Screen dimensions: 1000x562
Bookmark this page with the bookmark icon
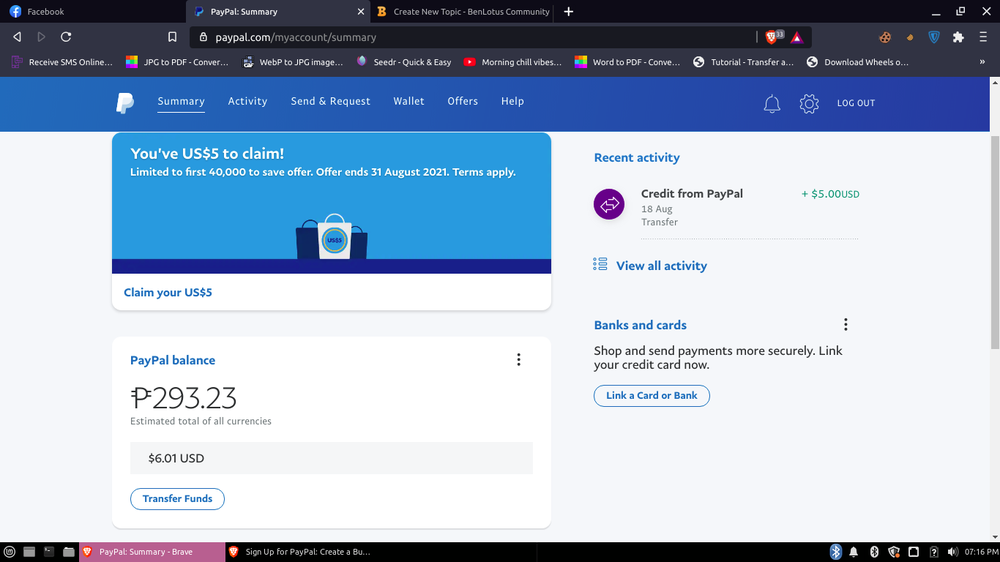[172, 37]
